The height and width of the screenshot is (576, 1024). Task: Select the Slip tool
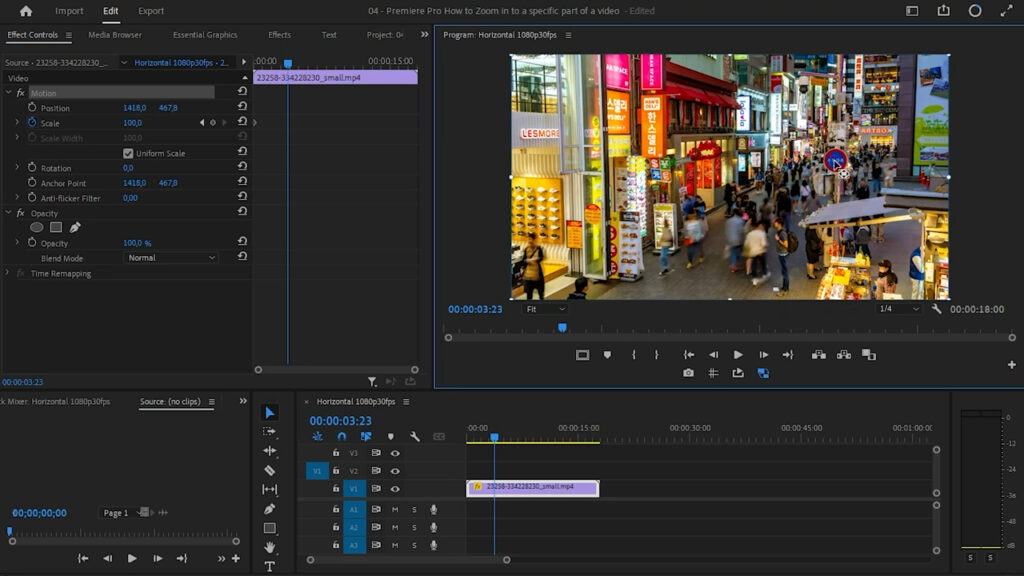pyautogui.click(x=270, y=489)
